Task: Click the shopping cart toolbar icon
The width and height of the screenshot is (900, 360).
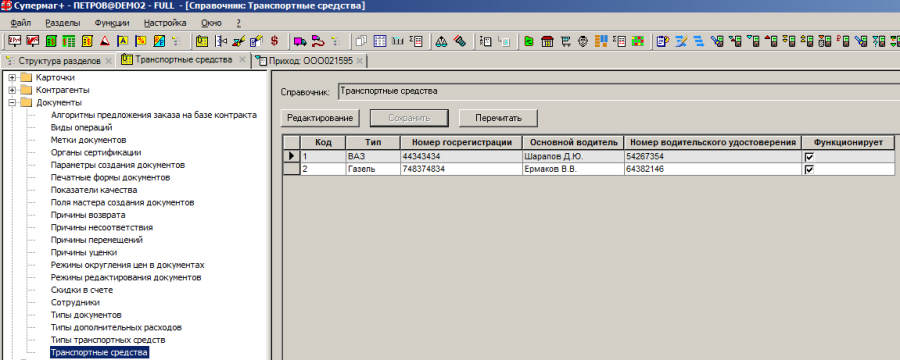Action: [x=566, y=41]
